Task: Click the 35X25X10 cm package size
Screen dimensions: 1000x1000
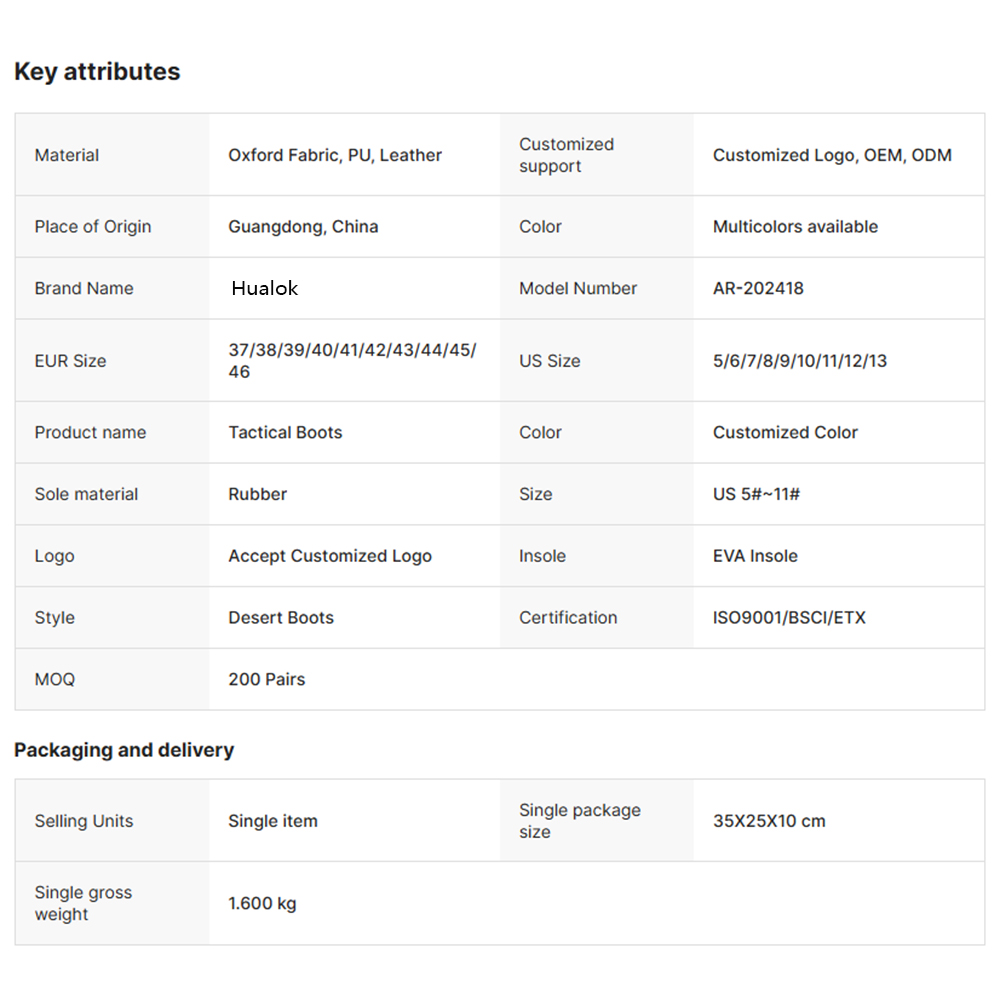Action: tap(769, 821)
